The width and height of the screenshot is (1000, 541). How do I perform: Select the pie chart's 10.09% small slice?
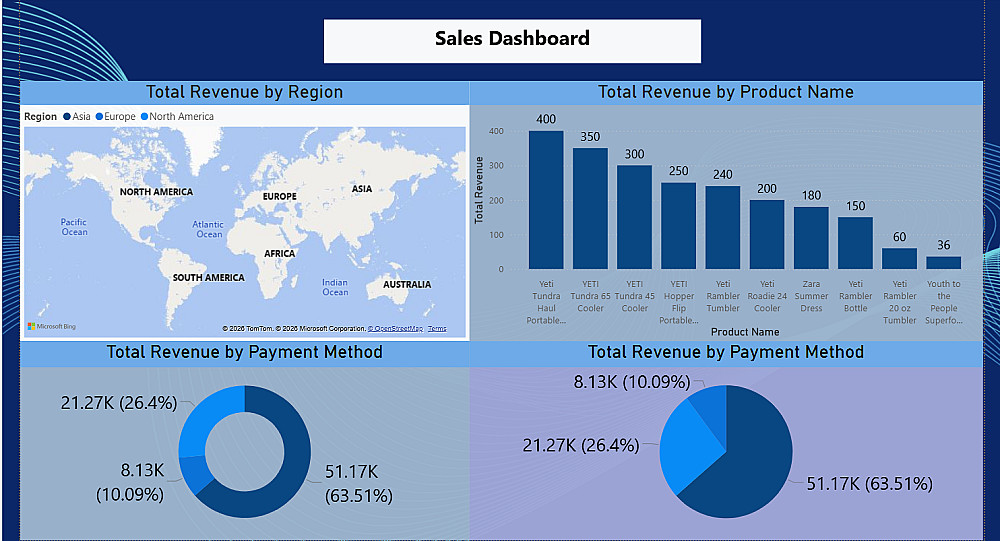coord(712,408)
